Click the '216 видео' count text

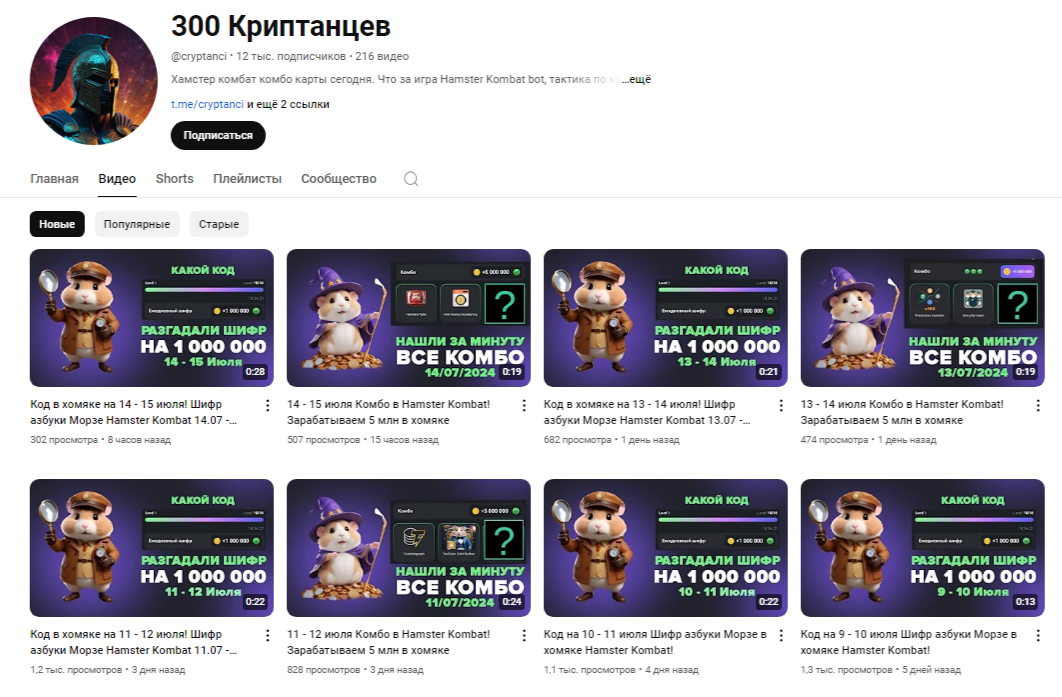(382, 56)
